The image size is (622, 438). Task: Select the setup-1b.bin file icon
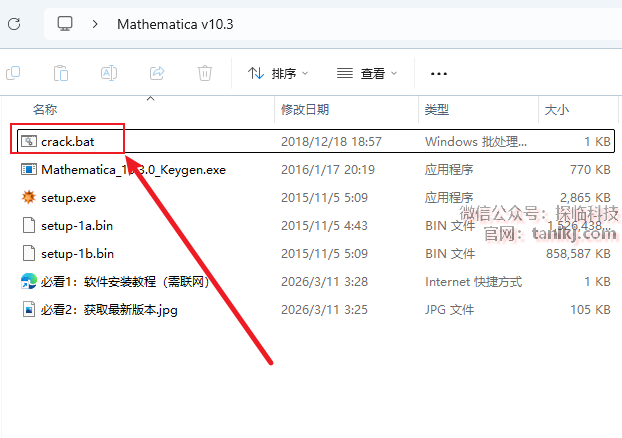[29, 253]
